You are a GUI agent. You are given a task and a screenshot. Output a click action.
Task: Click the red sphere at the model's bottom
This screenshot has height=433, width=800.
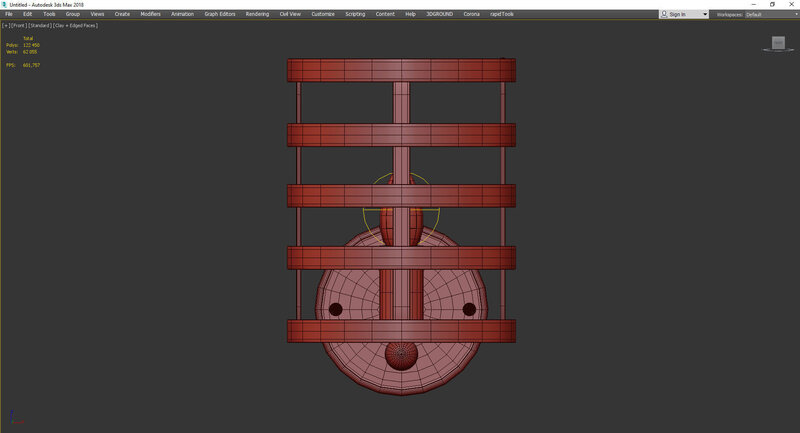coord(401,355)
